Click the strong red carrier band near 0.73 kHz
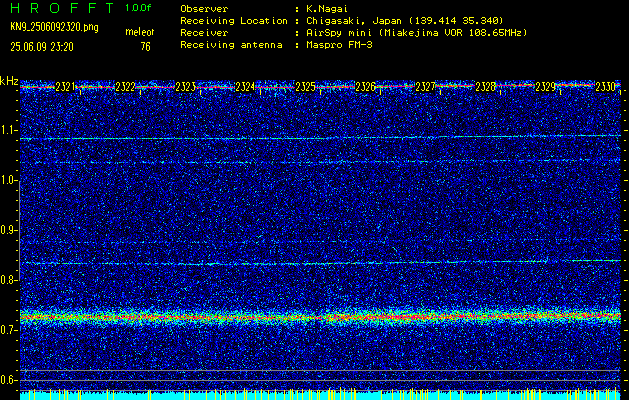Screen dimensions: 629x400 pos(320,317)
